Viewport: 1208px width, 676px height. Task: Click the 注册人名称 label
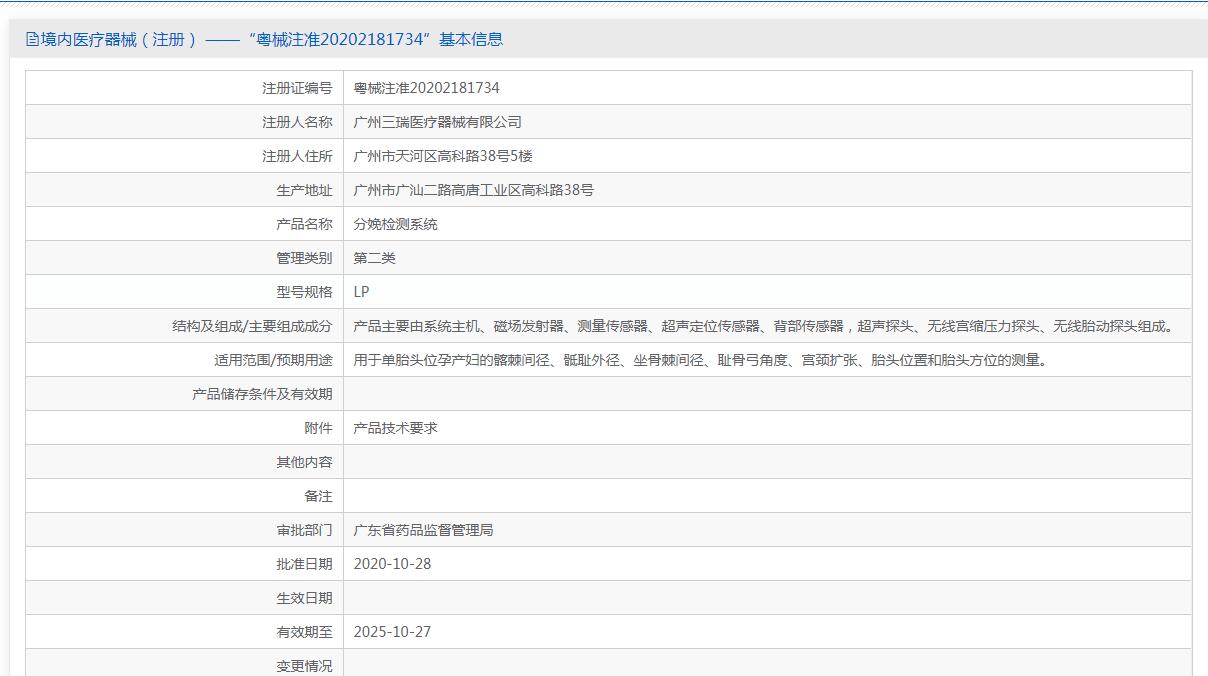point(297,122)
